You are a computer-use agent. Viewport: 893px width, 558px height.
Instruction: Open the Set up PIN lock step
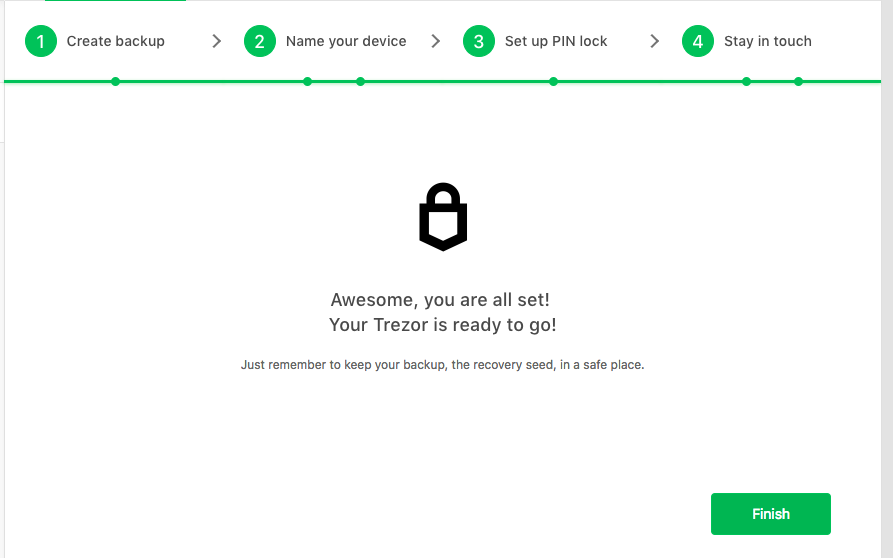(x=556, y=41)
